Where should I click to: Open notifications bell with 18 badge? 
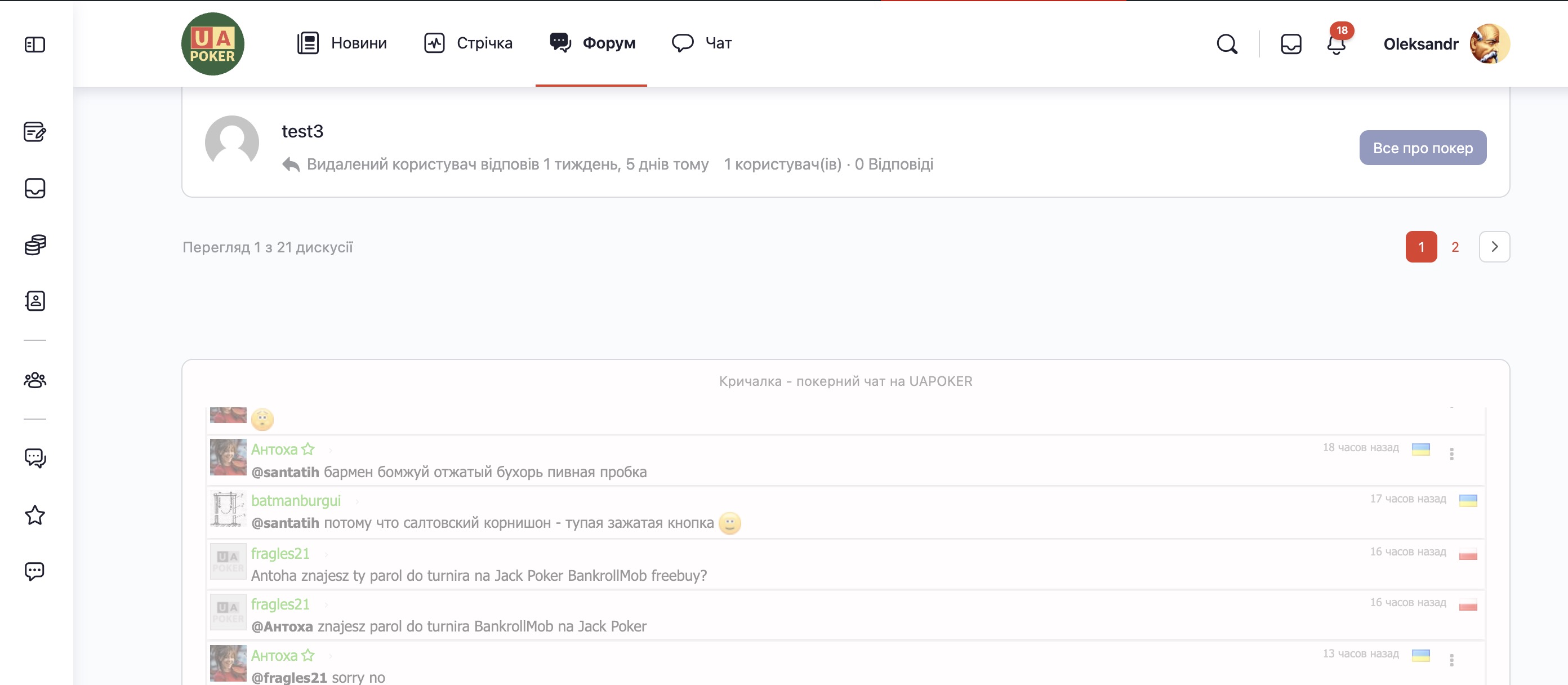pyautogui.click(x=1337, y=44)
